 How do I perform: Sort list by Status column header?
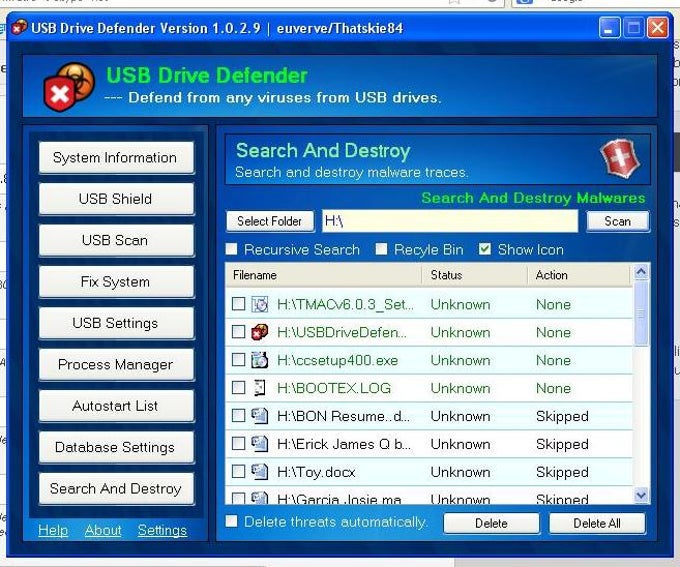tap(474, 275)
